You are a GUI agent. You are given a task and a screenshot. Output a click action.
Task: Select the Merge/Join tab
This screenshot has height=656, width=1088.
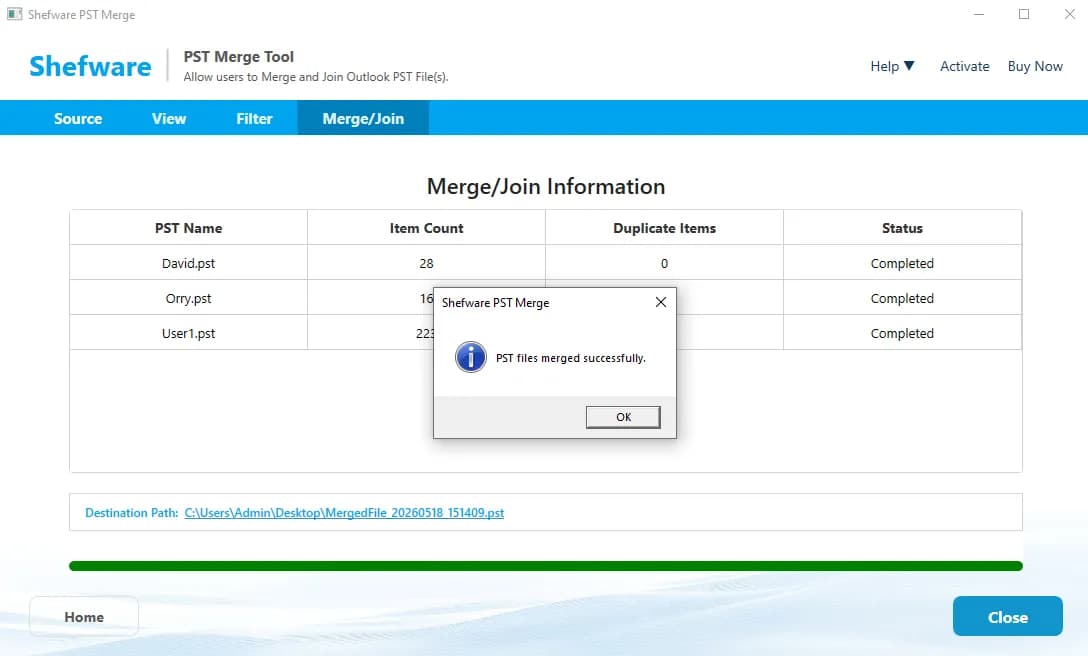point(363,119)
